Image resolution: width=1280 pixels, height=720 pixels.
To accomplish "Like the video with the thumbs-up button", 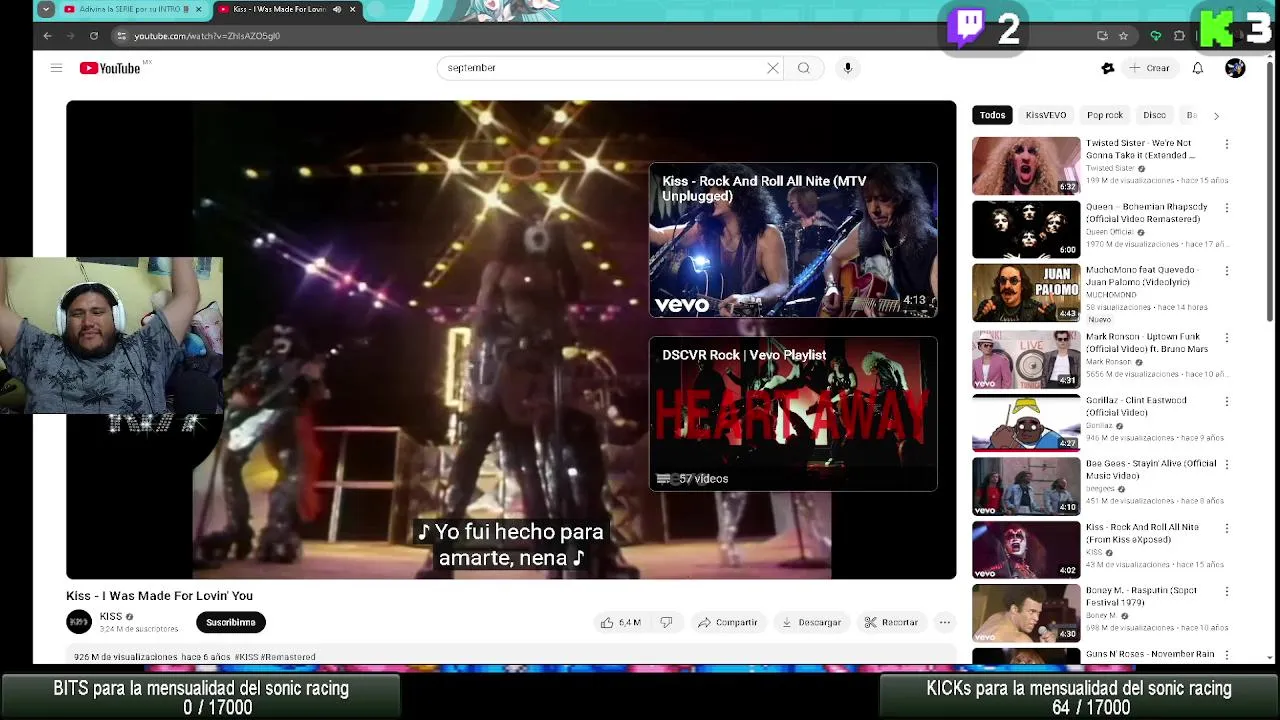I will [621, 622].
